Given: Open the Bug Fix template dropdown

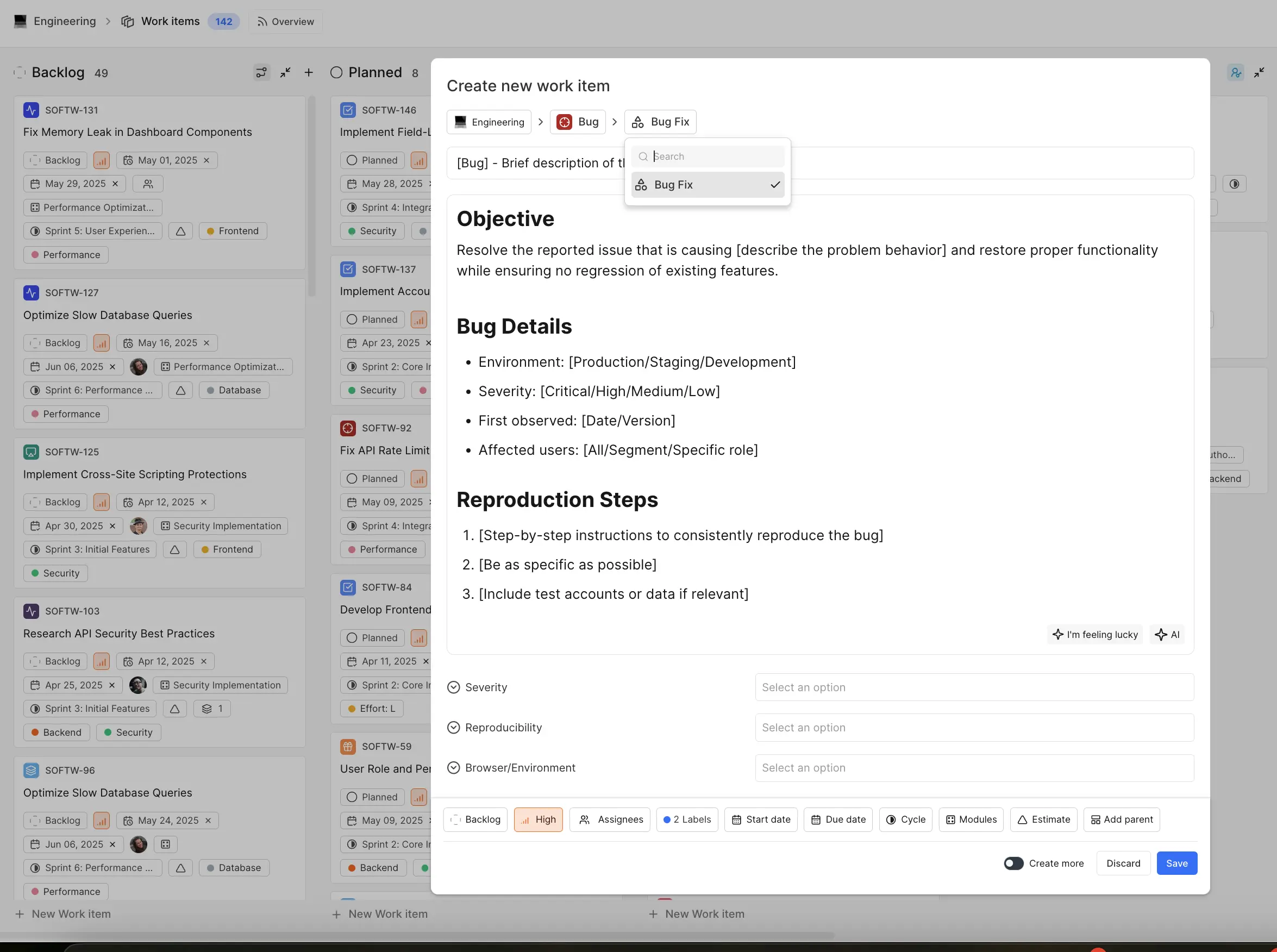Looking at the screenshot, I should click(x=660, y=122).
